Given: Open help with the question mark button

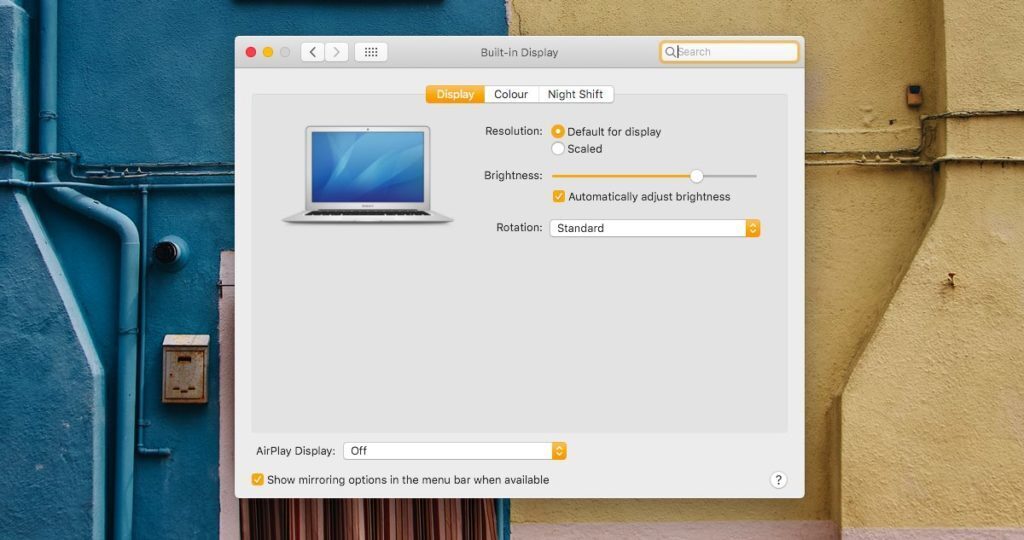Looking at the screenshot, I should [778, 480].
